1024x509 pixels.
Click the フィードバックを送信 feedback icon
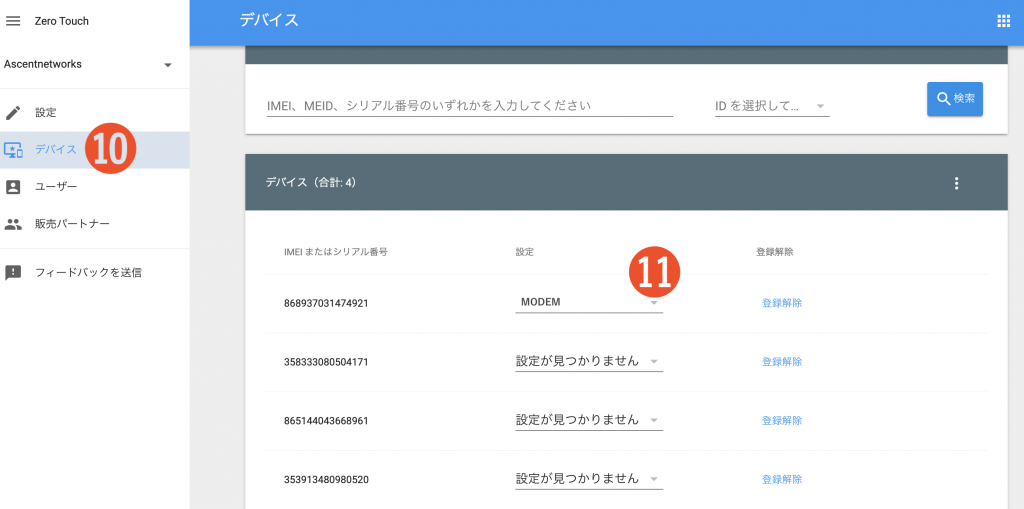(x=13, y=272)
